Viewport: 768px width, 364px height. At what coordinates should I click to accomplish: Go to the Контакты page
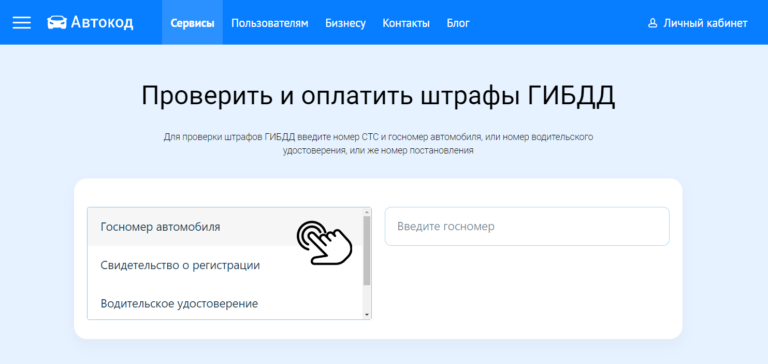point(406,23)
